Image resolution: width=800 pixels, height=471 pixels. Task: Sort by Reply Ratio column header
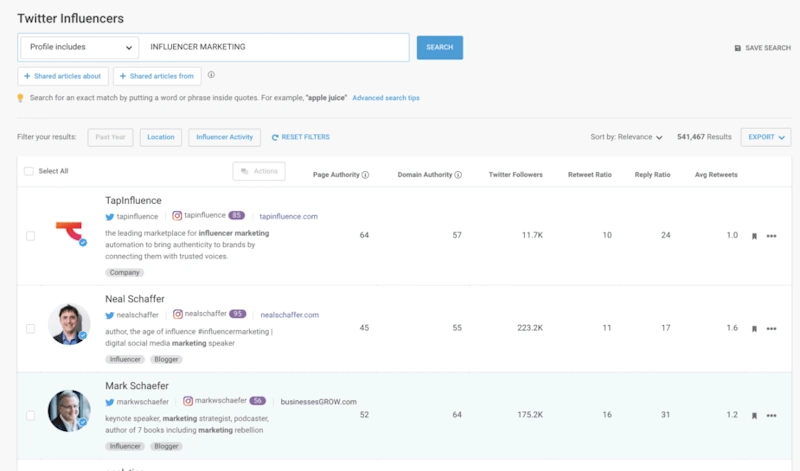652,175
